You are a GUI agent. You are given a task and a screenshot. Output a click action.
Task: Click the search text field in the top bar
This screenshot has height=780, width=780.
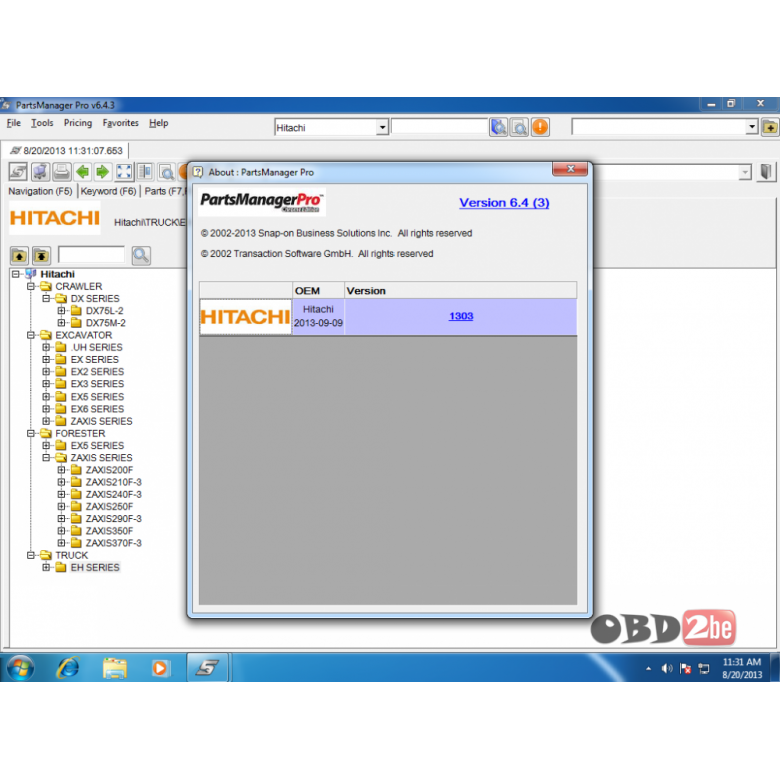tap(439, 127)
